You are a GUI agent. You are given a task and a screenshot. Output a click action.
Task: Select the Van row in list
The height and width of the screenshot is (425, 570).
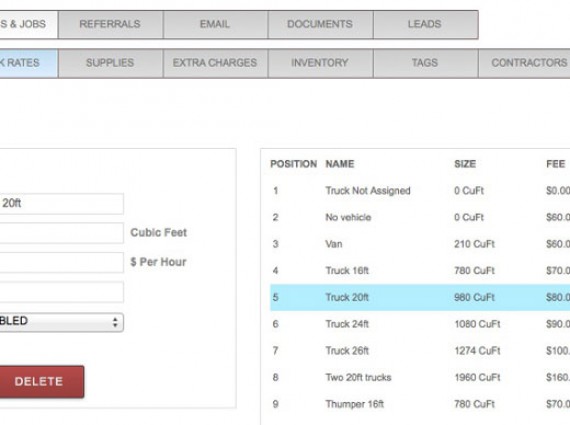pyautogui.click(x=420, y=244)
